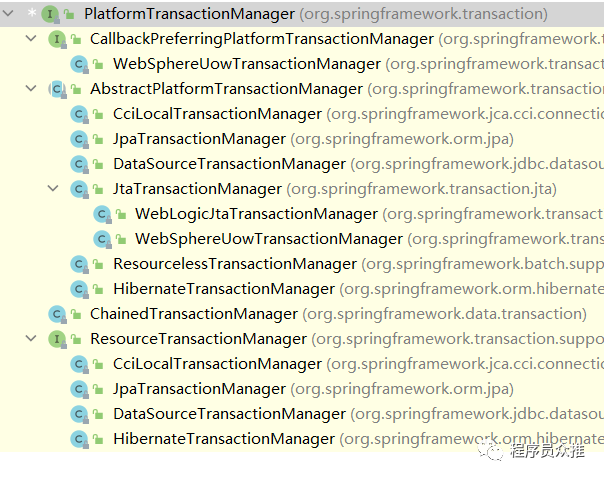
Task: Select WebSphereUowTransactionManager text under CallbackPreferringPlatformTransactionManager
Action: [247, 64]
